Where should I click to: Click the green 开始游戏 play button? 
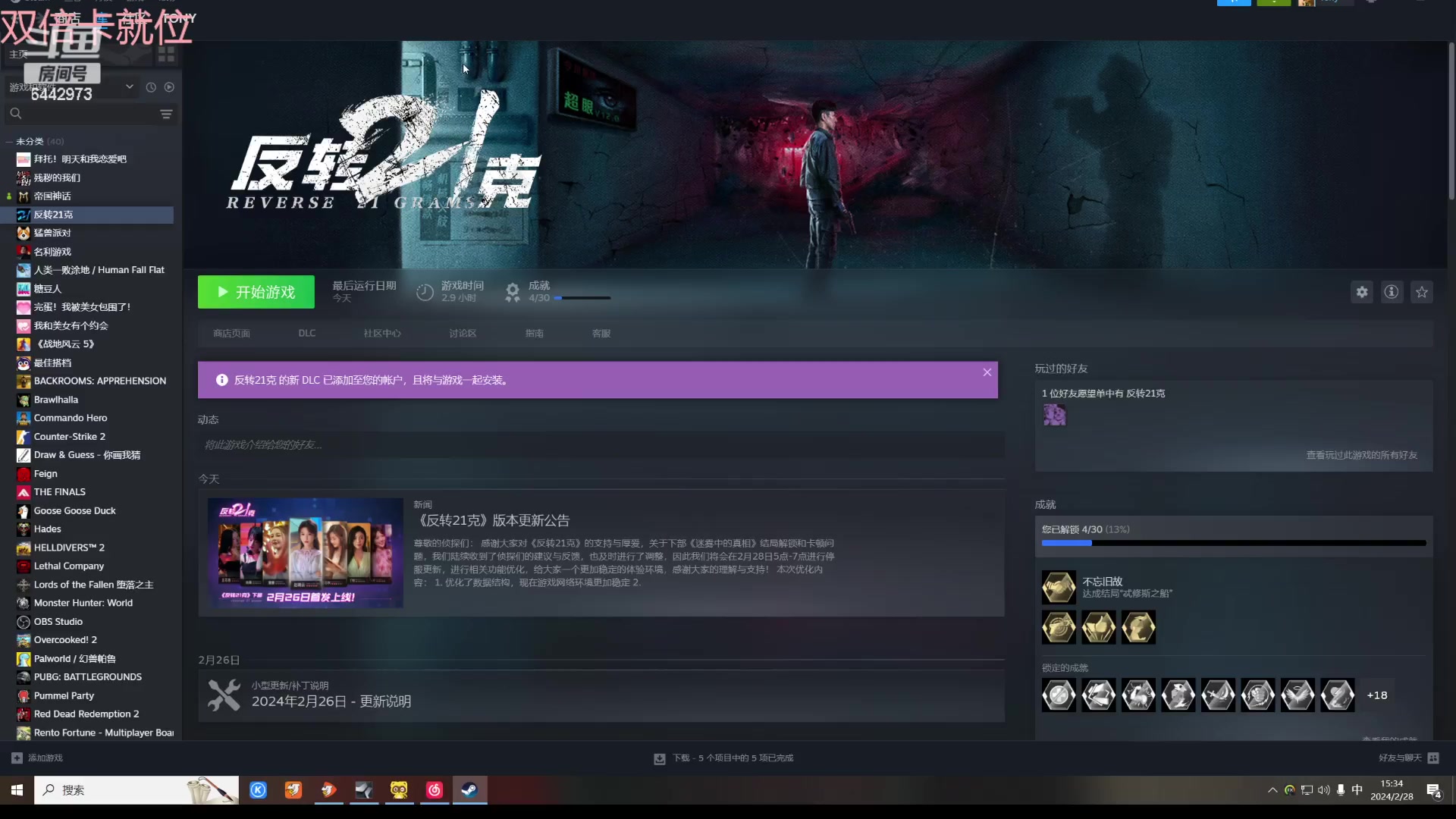coord(256,292)
